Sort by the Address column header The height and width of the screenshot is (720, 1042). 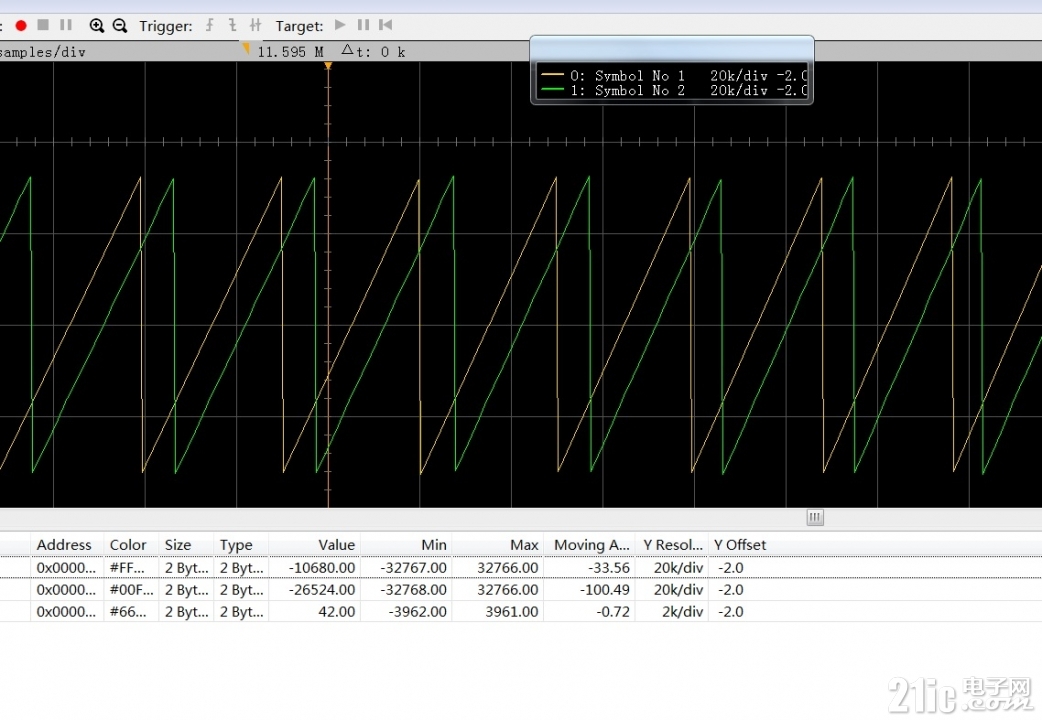[67, 544]
